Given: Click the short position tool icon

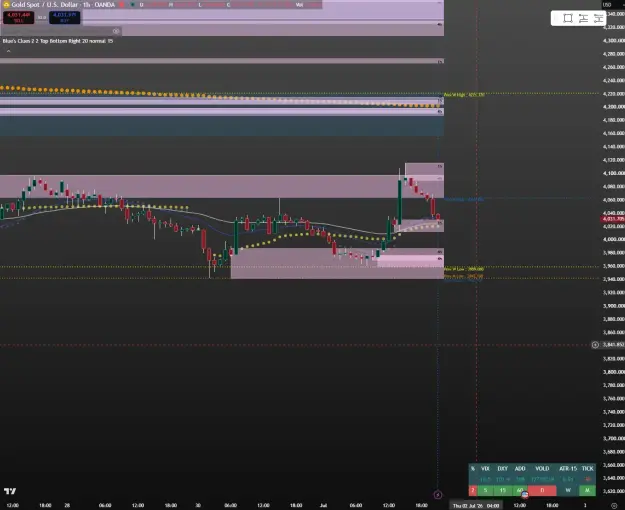Looking at the screenshot, I should (x=598, y=18).
